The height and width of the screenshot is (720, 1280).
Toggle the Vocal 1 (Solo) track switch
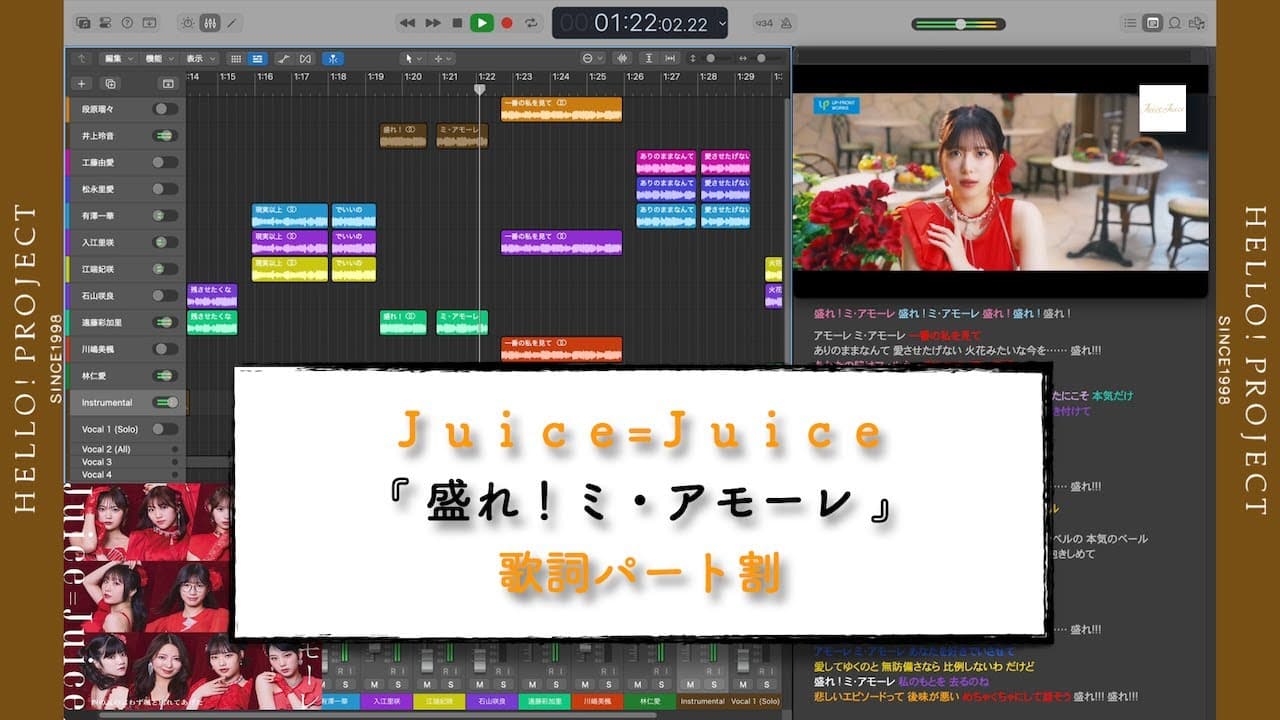pos(165,429)
